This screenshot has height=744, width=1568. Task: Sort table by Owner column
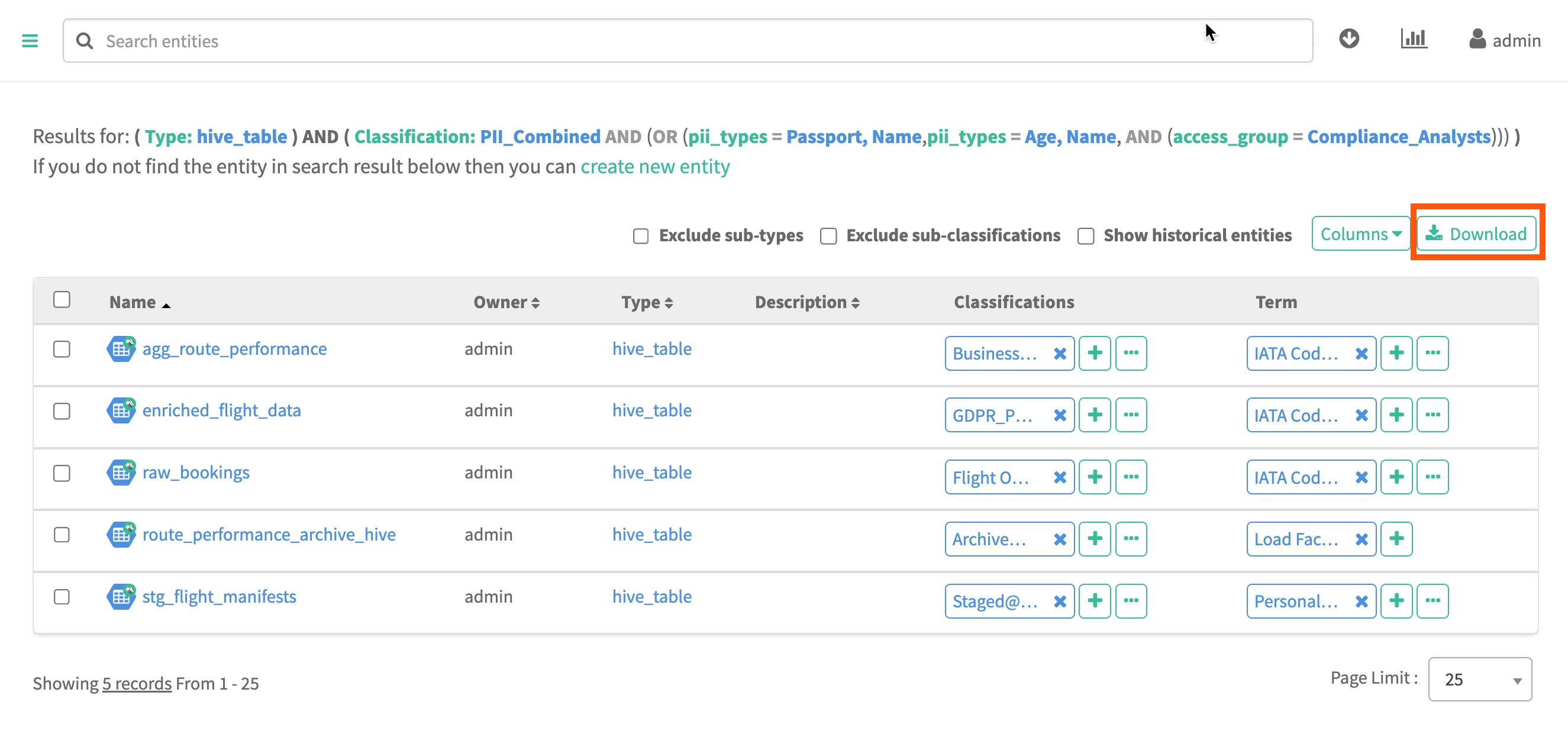(506, 302)
